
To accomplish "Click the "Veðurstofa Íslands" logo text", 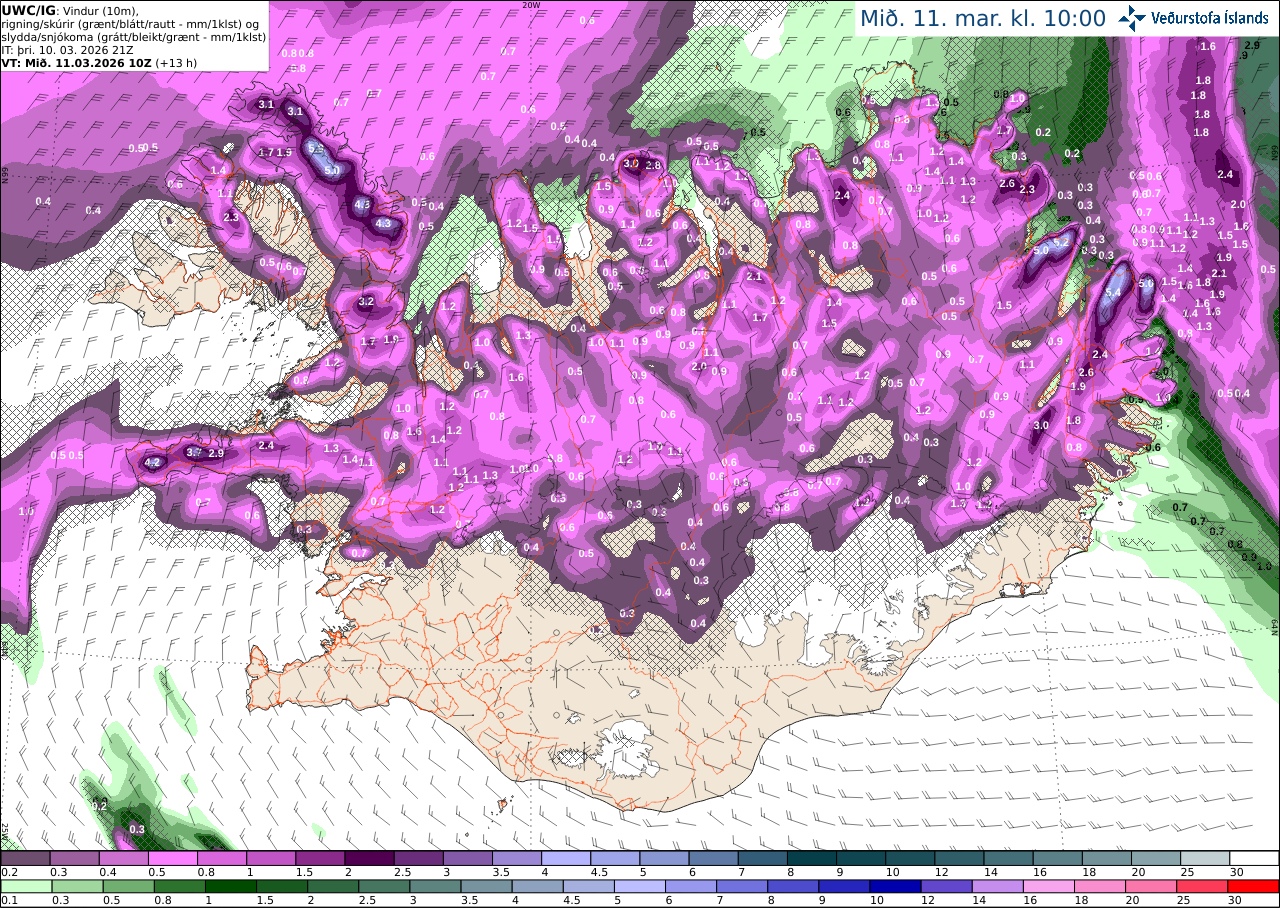I will coord(1210,18).
